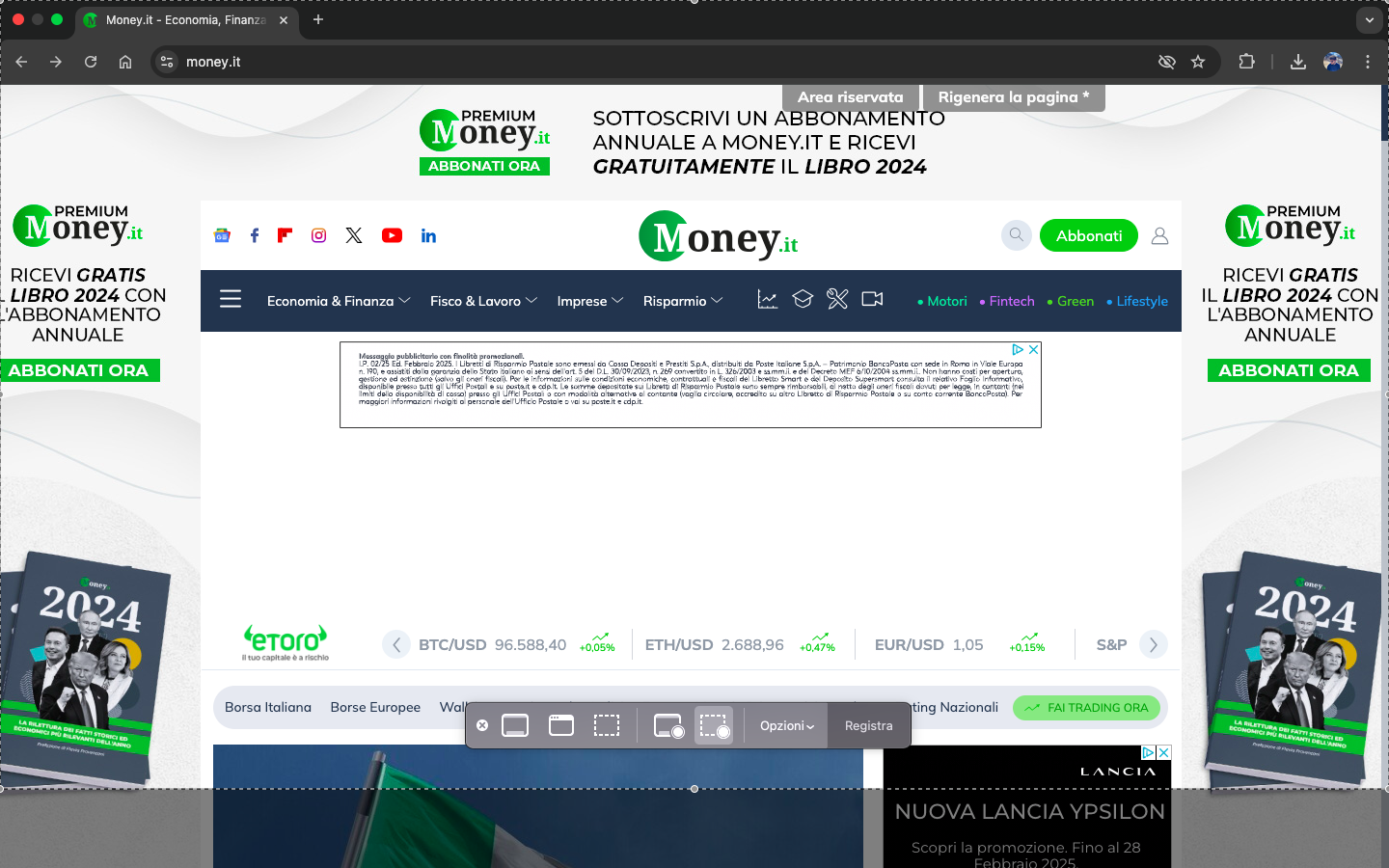Select the Borse Europee tab
The width and height of the screenshot is (1389, 868).
(x=375, y=707)
